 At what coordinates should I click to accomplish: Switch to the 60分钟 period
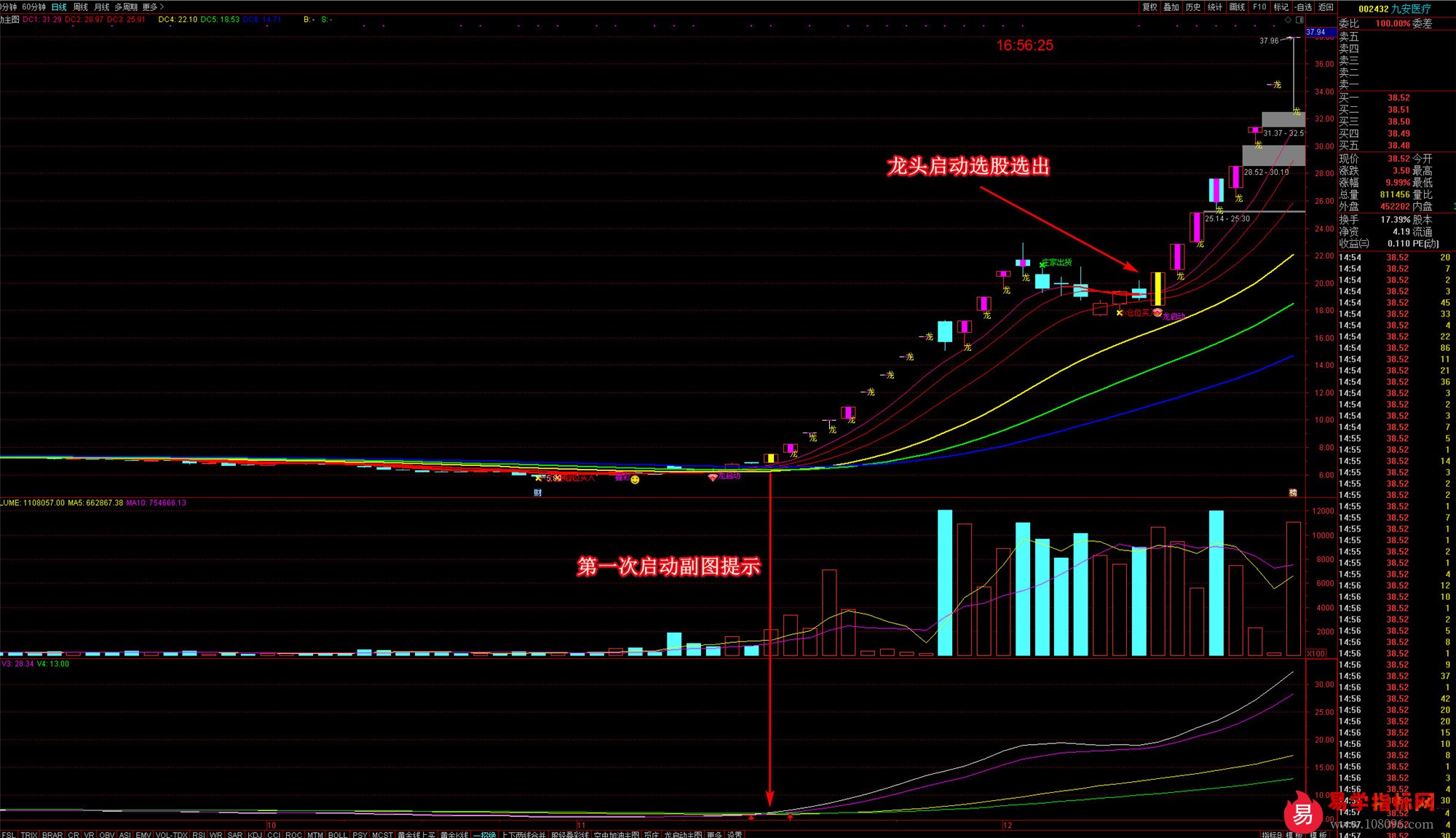click(x=34, y=7)
